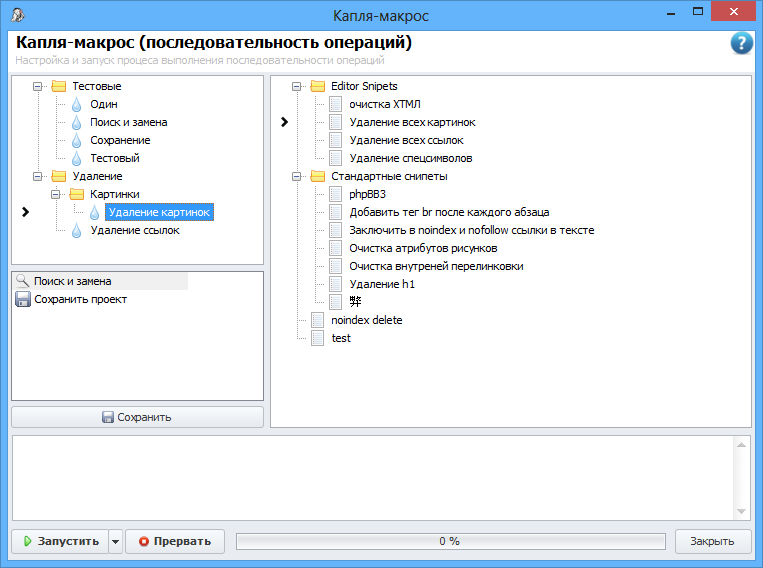Click the document icon beside phpBB3
Viewport: 763px width, 568px height.
[336, 194]
